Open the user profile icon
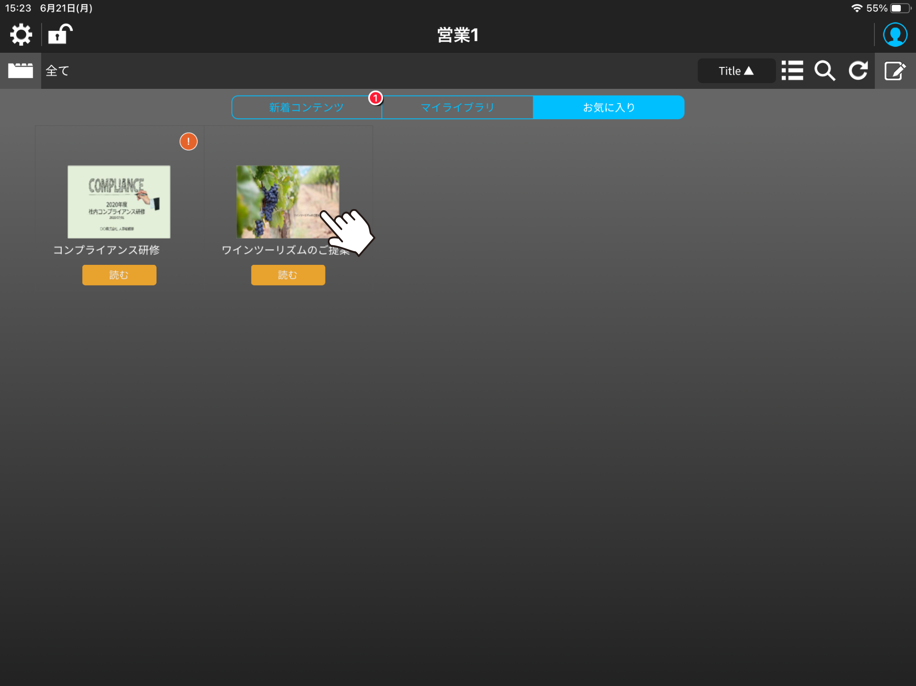The image size is (916, 686). click(895, 35)
